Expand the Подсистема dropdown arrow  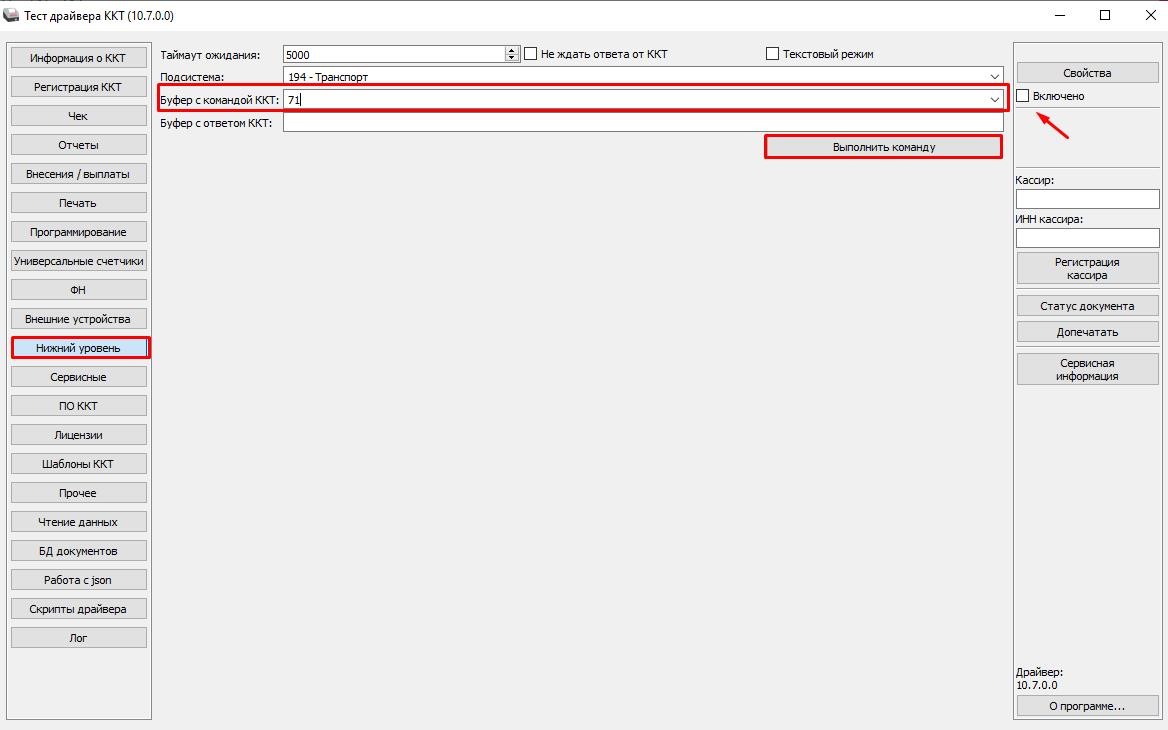(994, 77)
